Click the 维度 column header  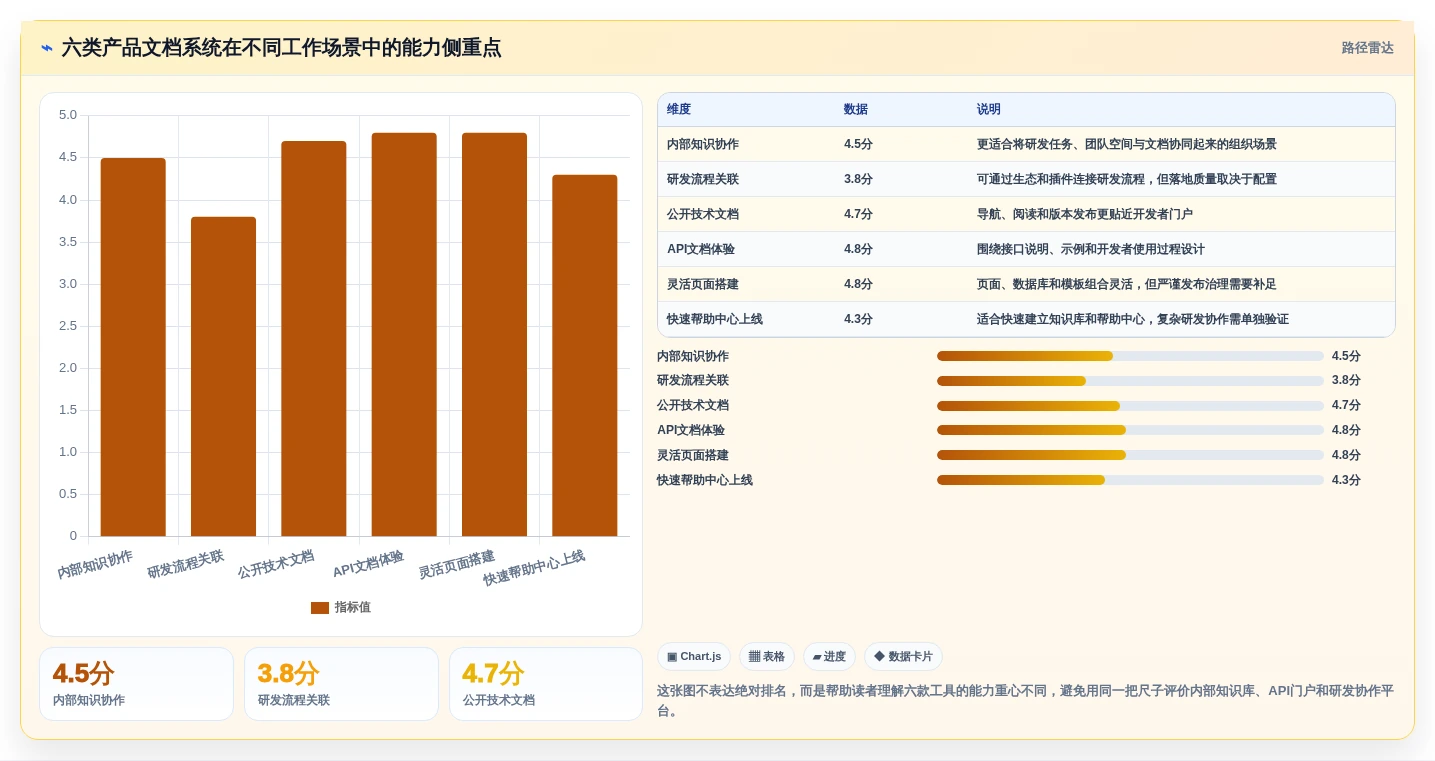[x=679, y=110]
